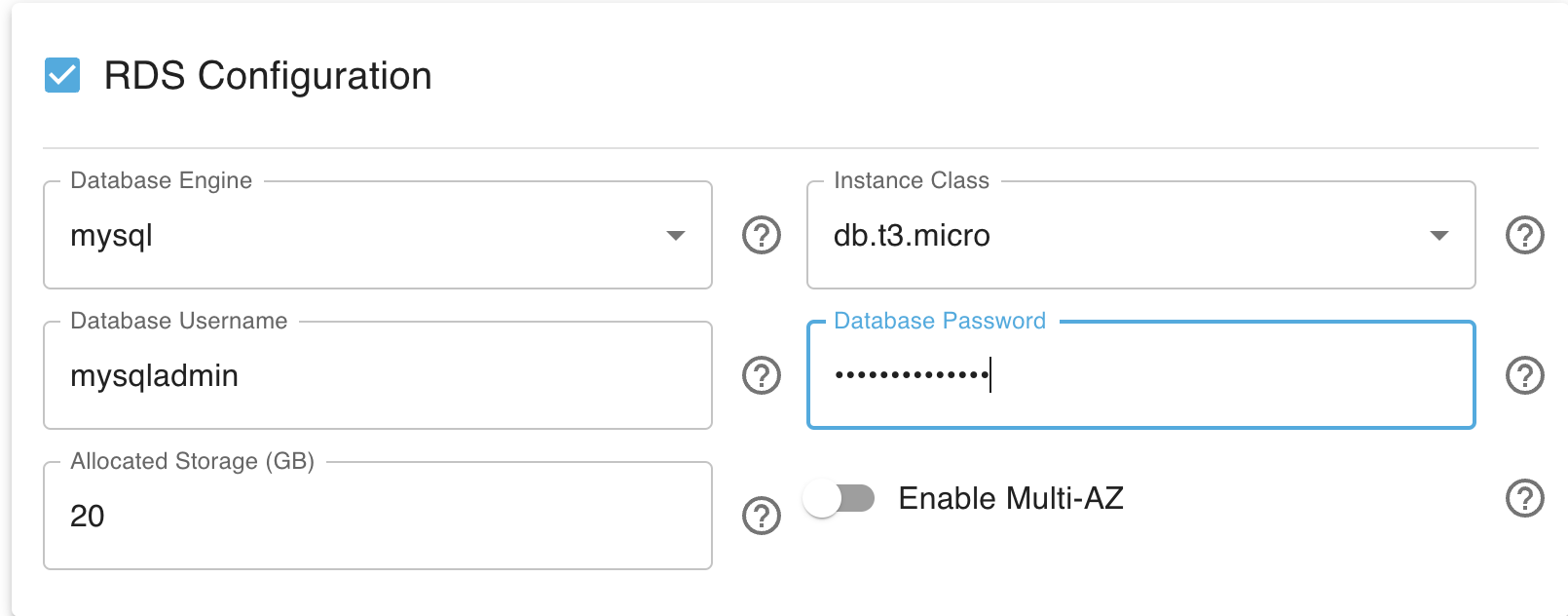Click help icon for Enable Multi-AZ
This screenshot has height=616, width=1568.
coord(1524,498)
